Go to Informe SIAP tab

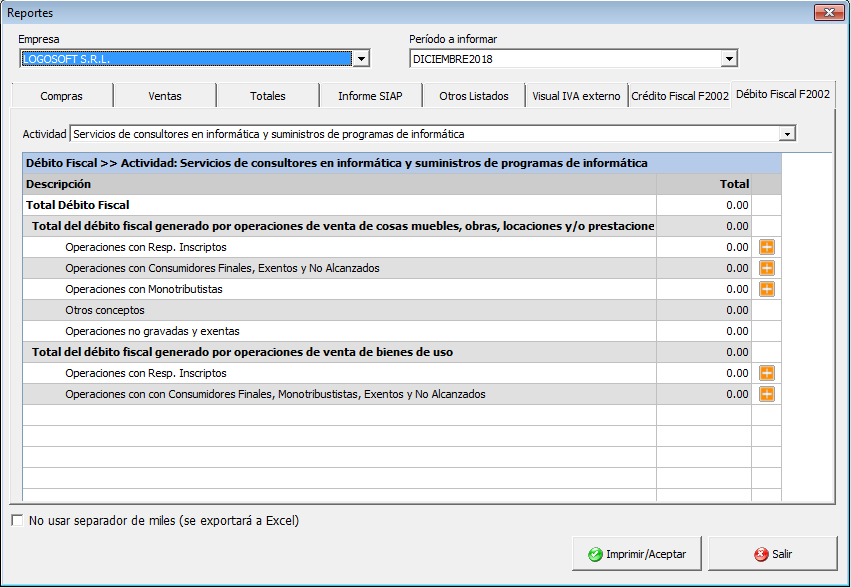(370, 96)
